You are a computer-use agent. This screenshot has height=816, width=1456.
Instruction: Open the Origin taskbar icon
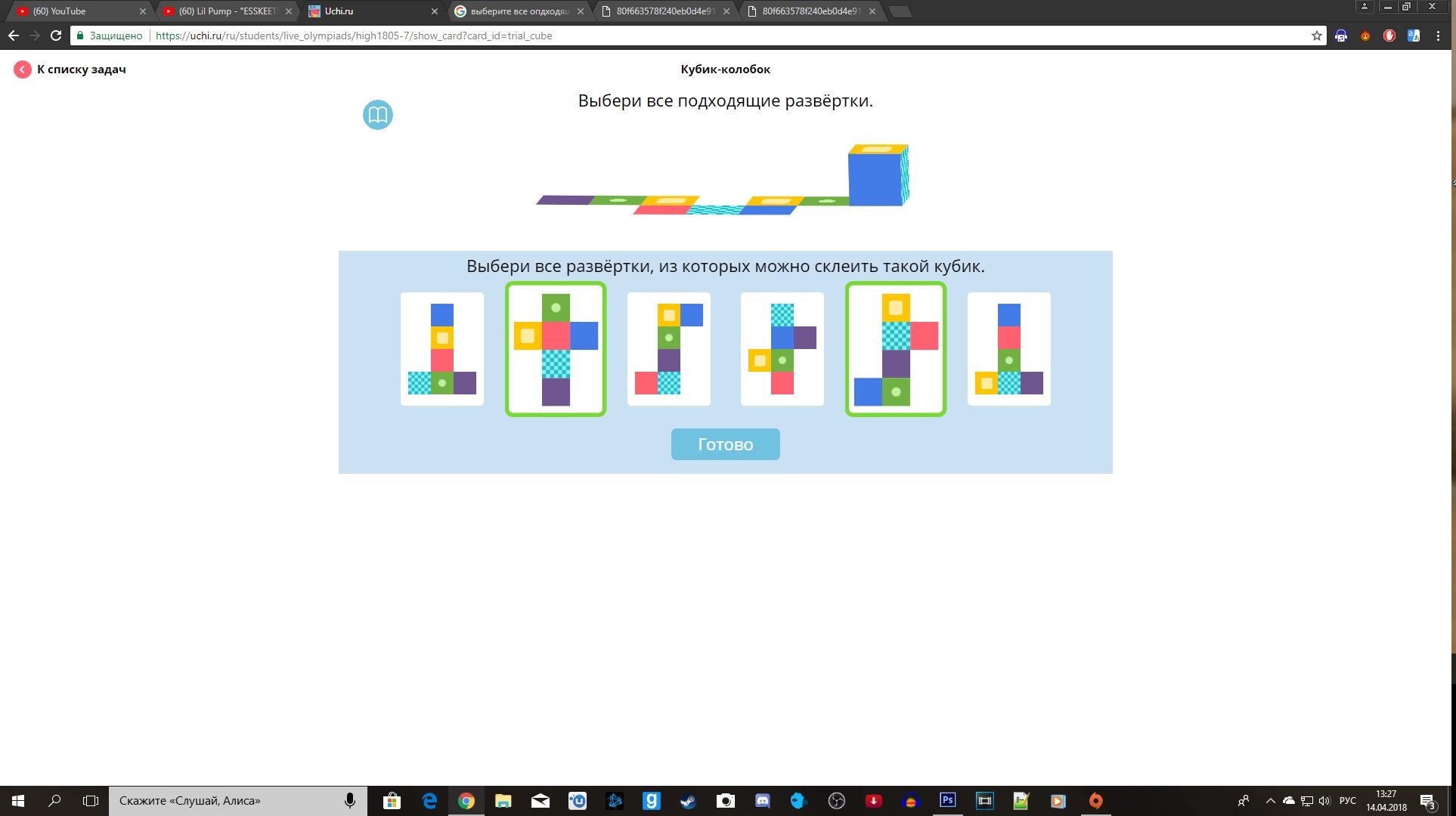point(1095,801)
